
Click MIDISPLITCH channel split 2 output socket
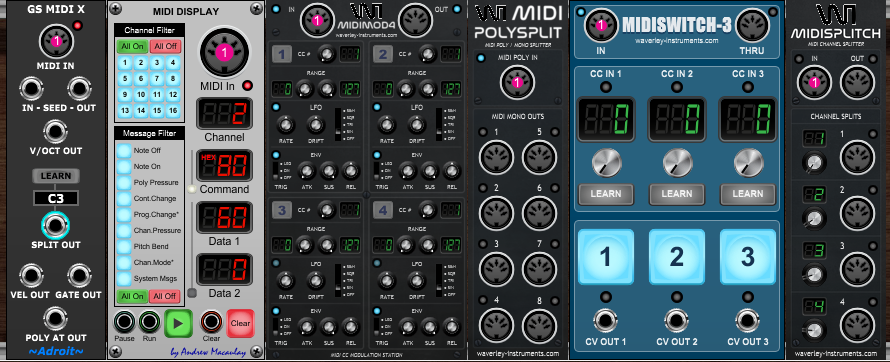[x=858, y=212]
